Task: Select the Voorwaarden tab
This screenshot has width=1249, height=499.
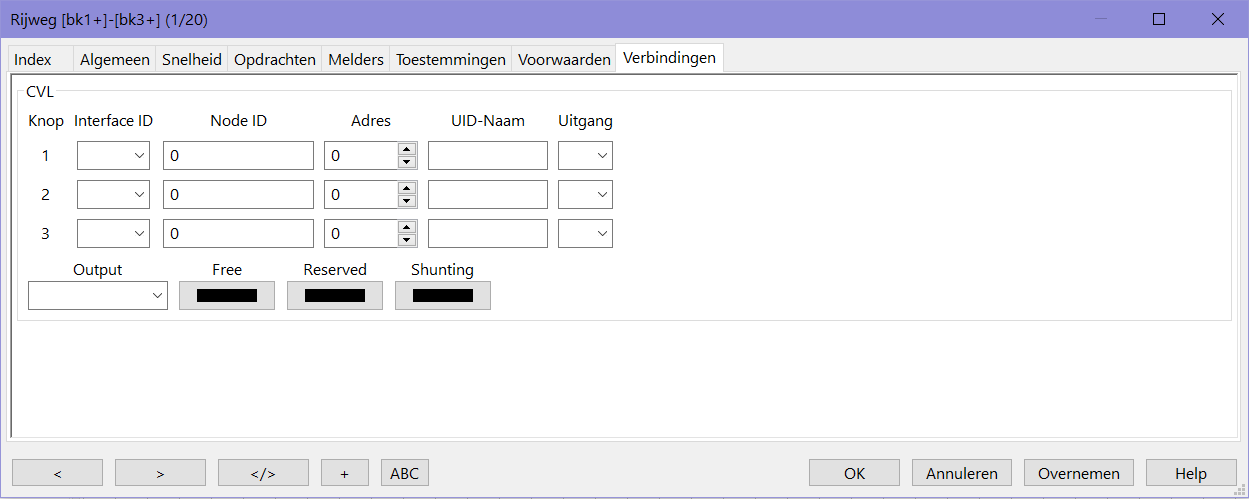Action: pos(564,60)
